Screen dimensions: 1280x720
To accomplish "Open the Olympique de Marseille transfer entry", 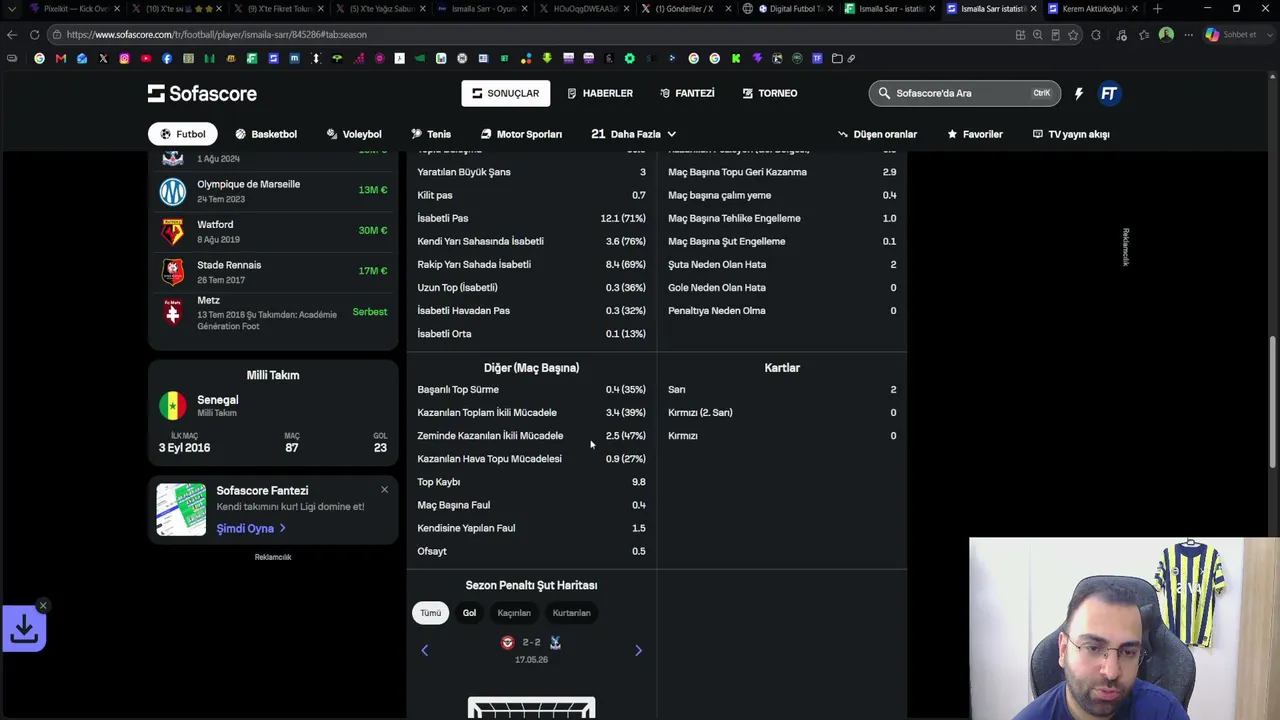I will tap(273, 191).
